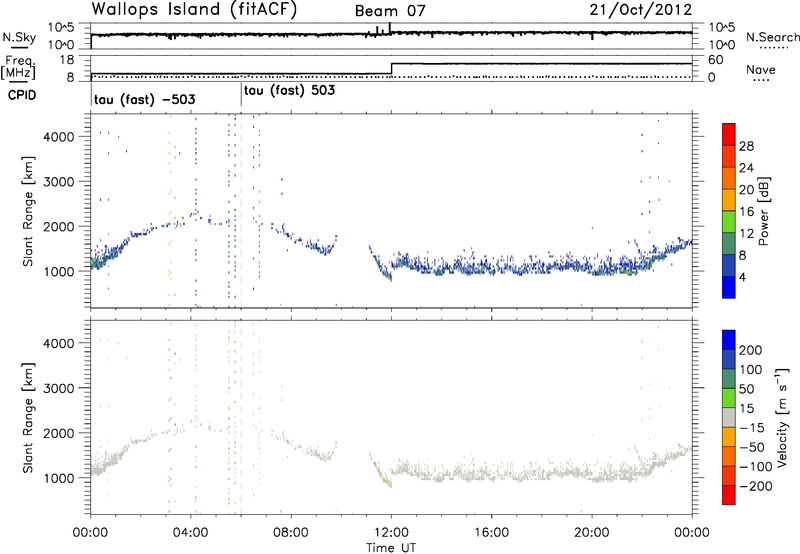Pick the Power colorbar segment between 20 and 24
Viewport: 800px width, 554px height.
coord(729,178)
